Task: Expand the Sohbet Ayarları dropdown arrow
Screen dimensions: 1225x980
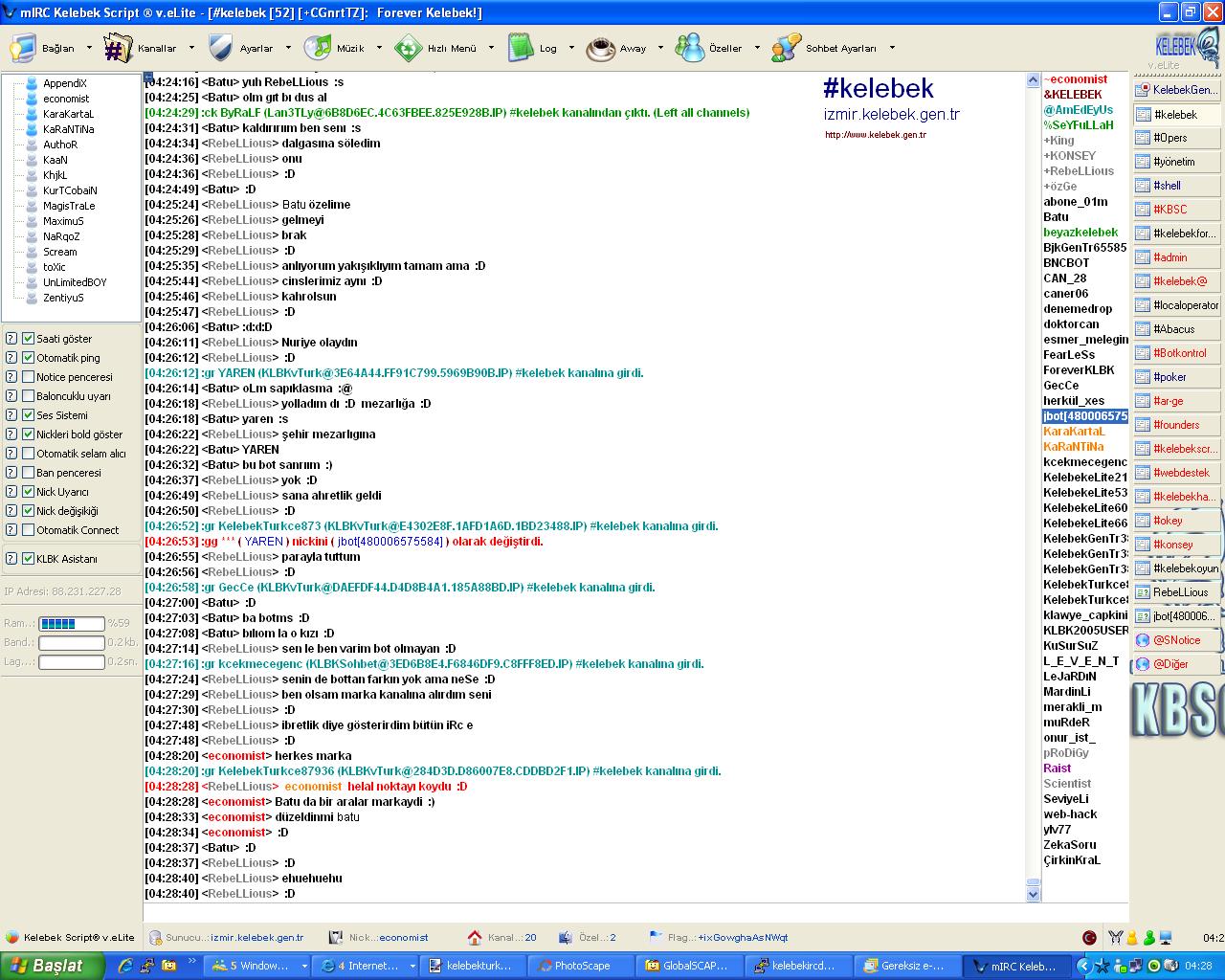Action: pos(892,48)
